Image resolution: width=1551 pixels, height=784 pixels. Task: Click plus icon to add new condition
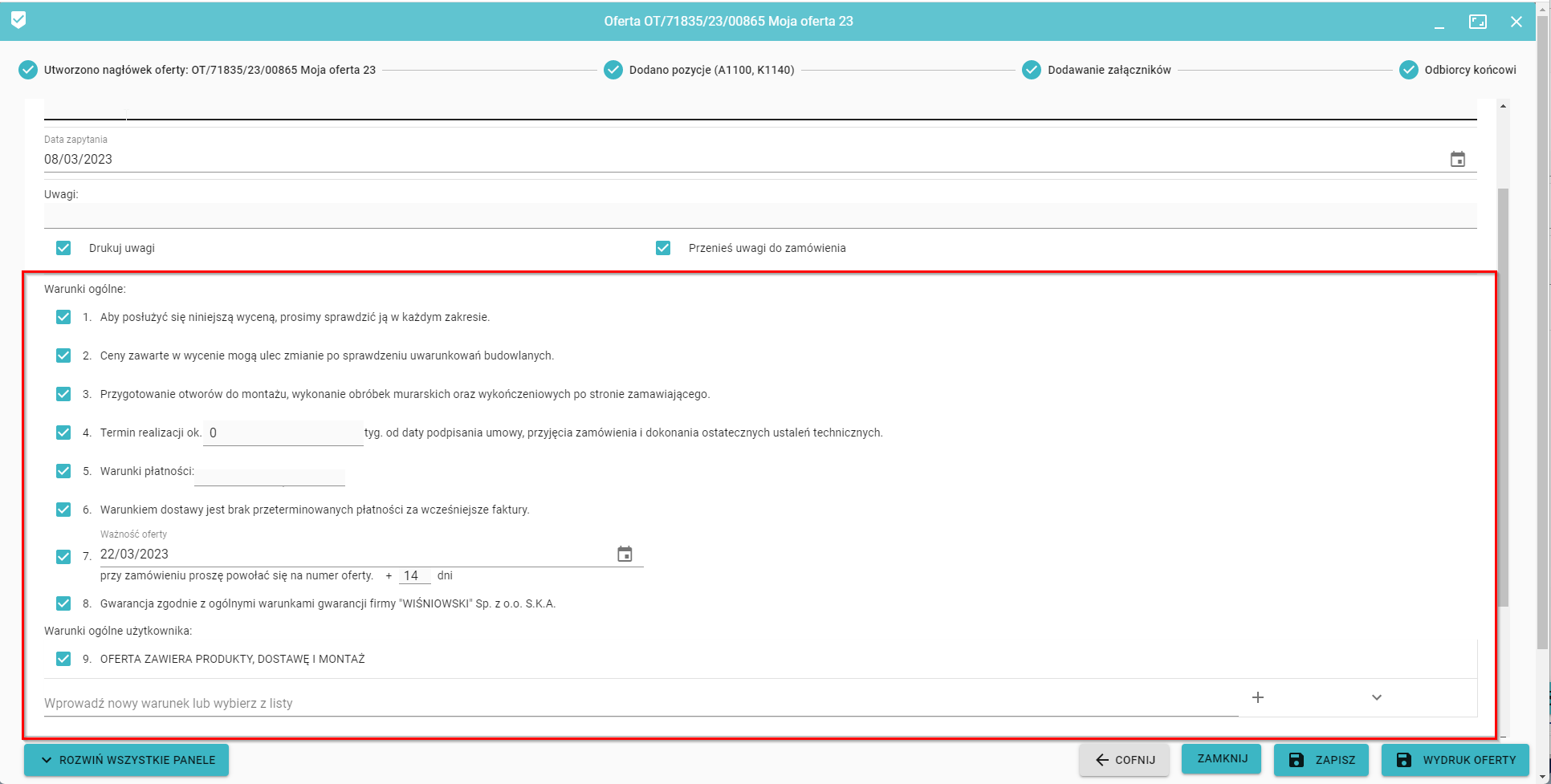pos(1258,697)
